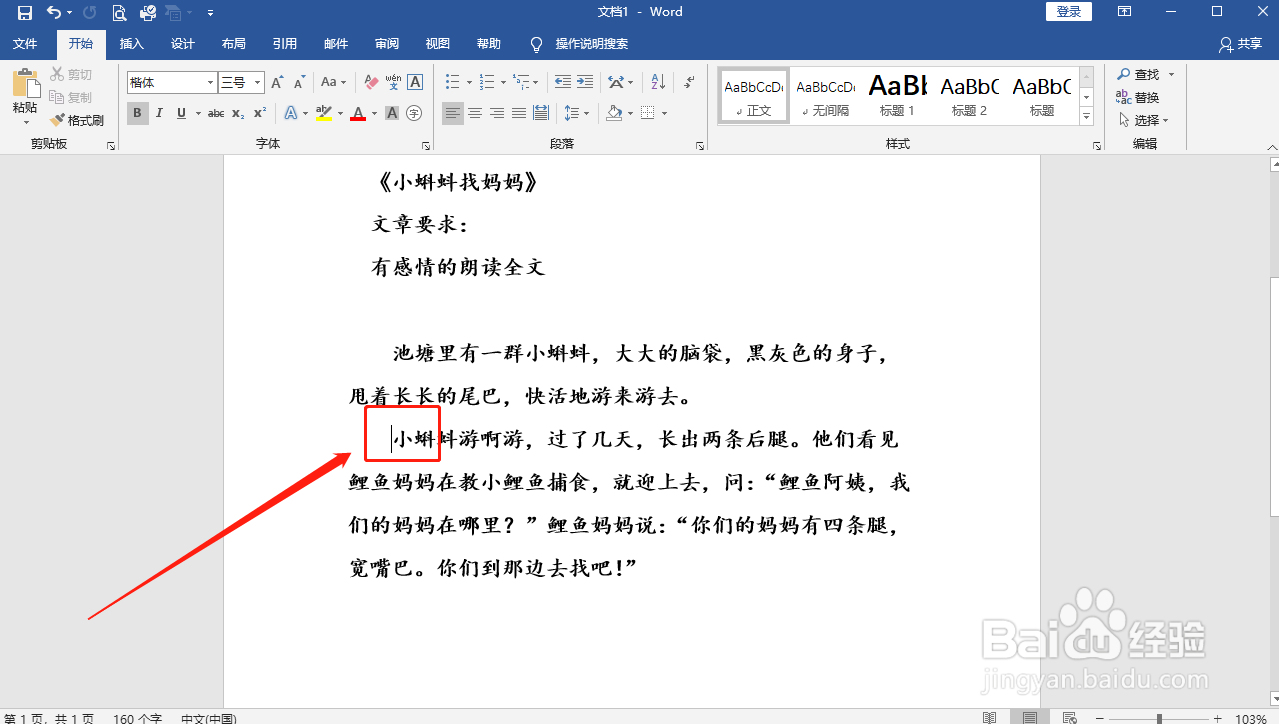Click the 操作说明搜索 search box

591,44
